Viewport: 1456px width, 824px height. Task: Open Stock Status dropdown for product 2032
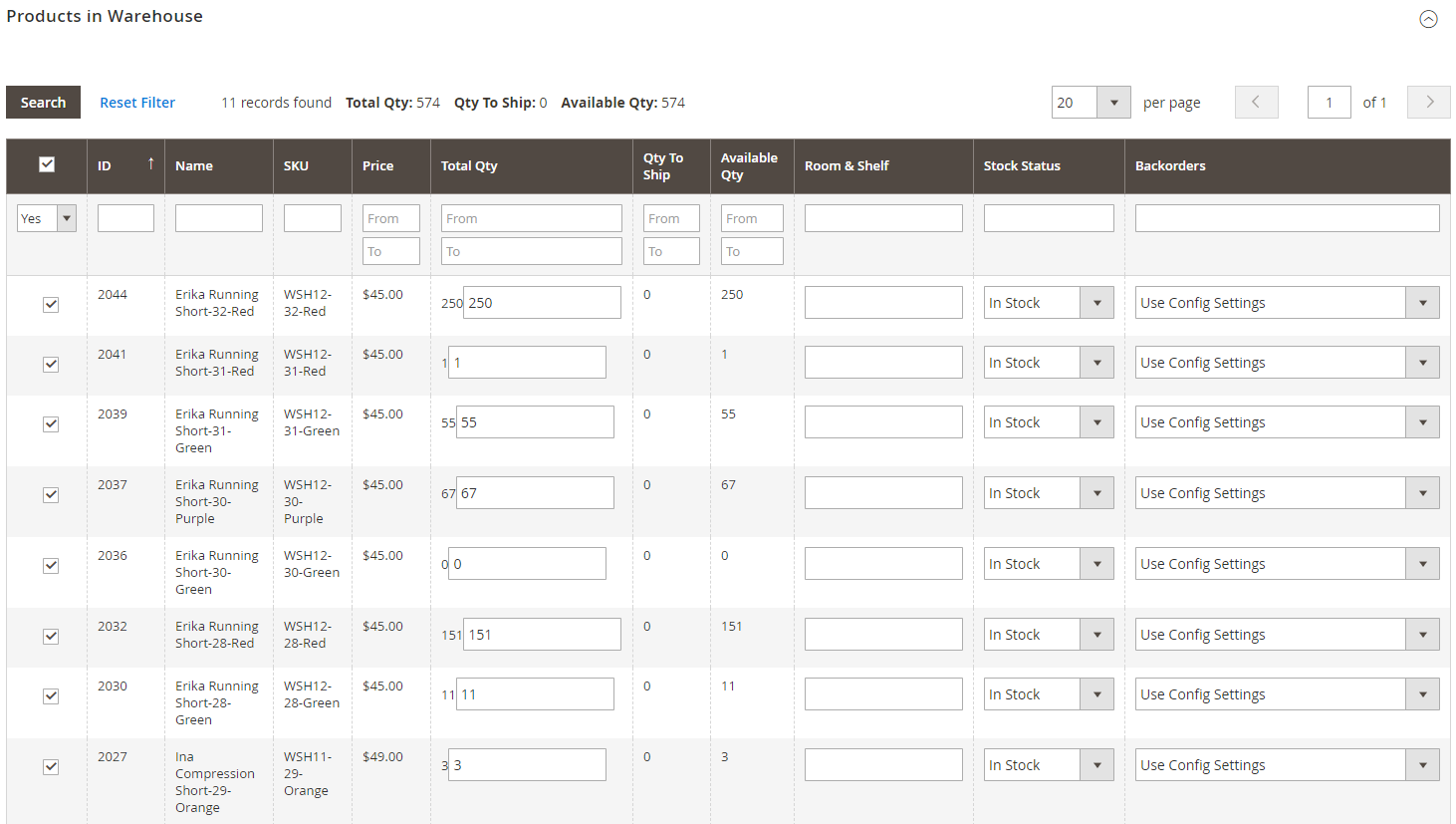1049,635
